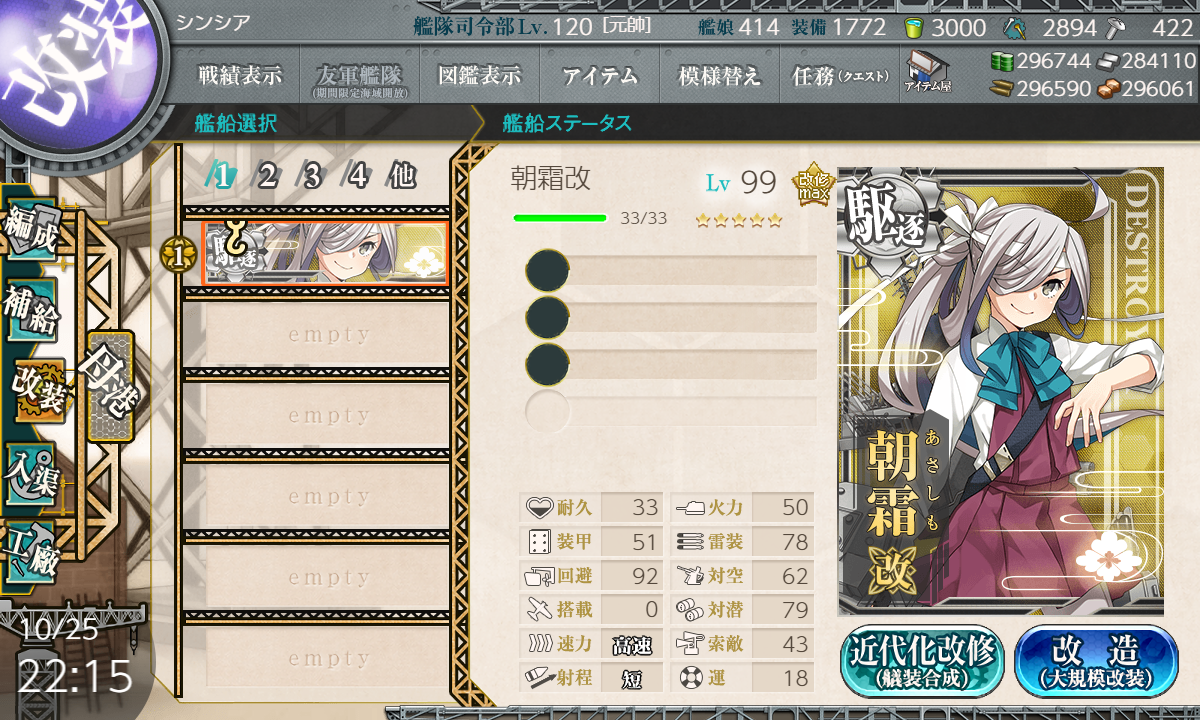
Task: Open the アイテム屋 item shop icon
Action: [x=928, y=72]
